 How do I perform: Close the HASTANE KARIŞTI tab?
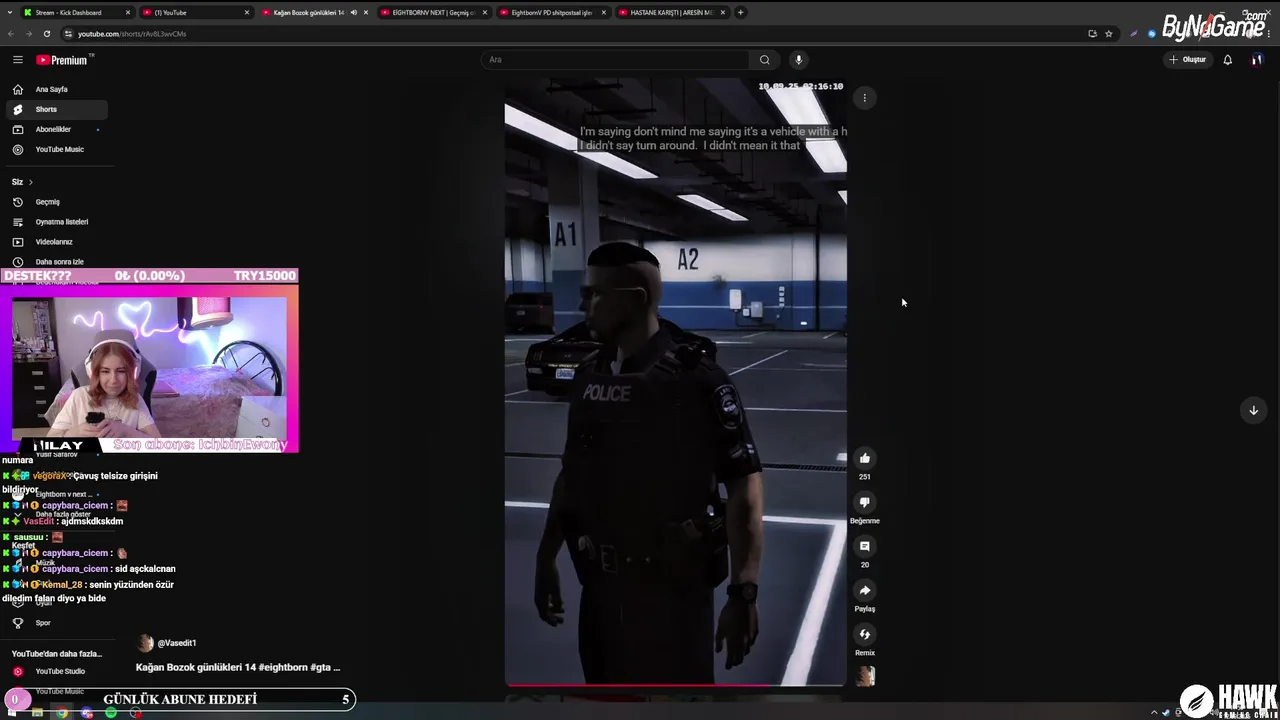coord(722,12)
